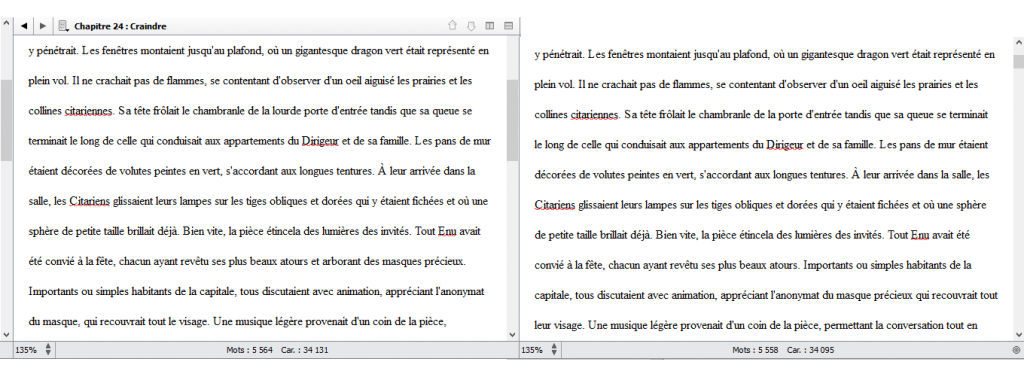Click the 'Chapitre 24 : Craindre' header title
The width and height of the screenshot is (1024, 371).
click(x=120, y=26)
